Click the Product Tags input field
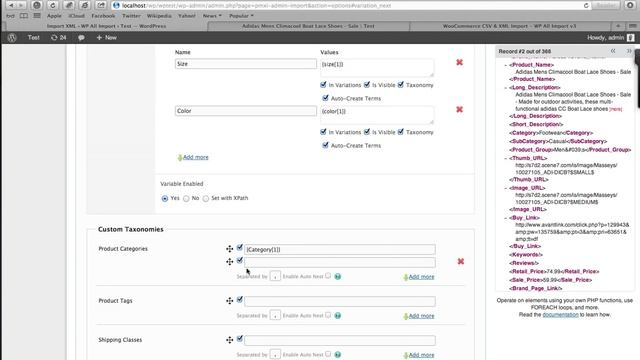 [x=340, y=302]
